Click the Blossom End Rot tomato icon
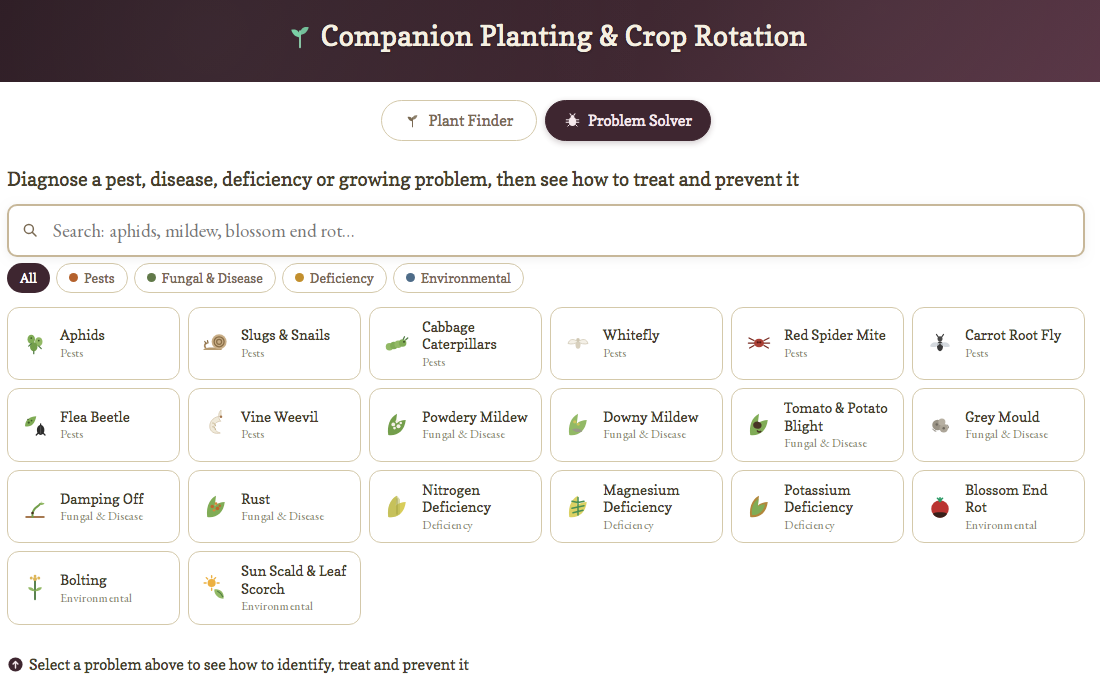 (940, 507)
